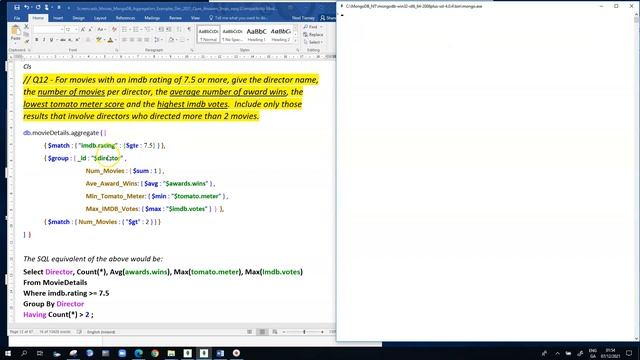Click the Bullets list icon

click(x=125, y=29)
